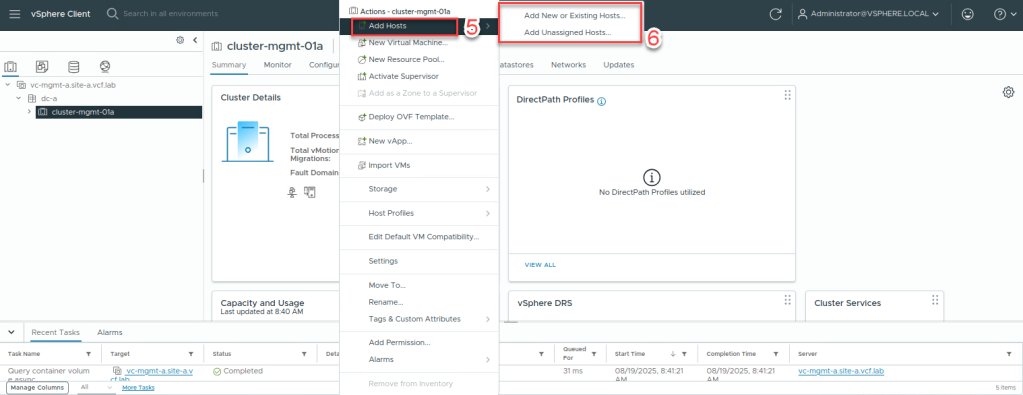Viewport: 1023px width, 395px height.
Task: Click the refresh icon in the header
Action: point(776,14)
